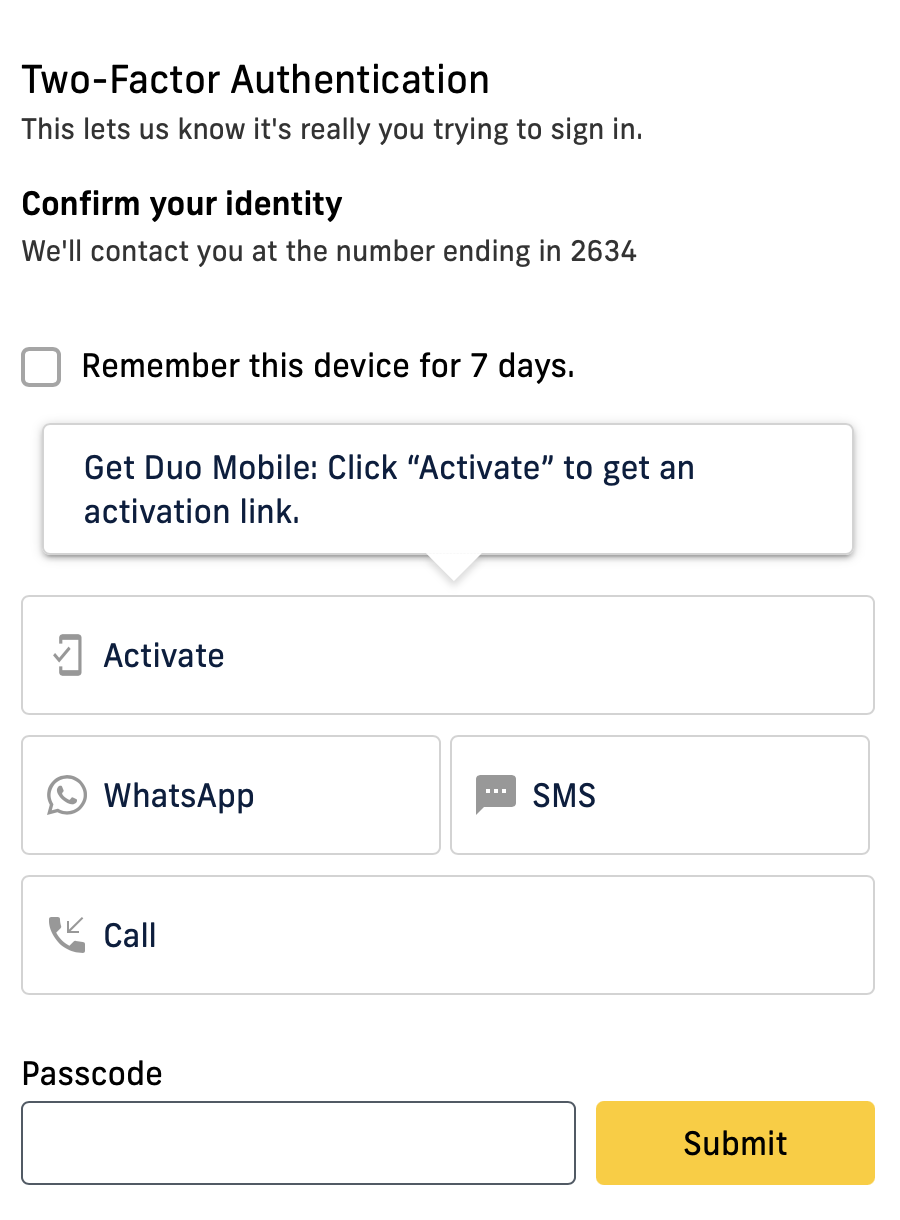The image size is (900, 1220).
Task: Click the SMS speech bubble icon
Action: tap(496, 796)
